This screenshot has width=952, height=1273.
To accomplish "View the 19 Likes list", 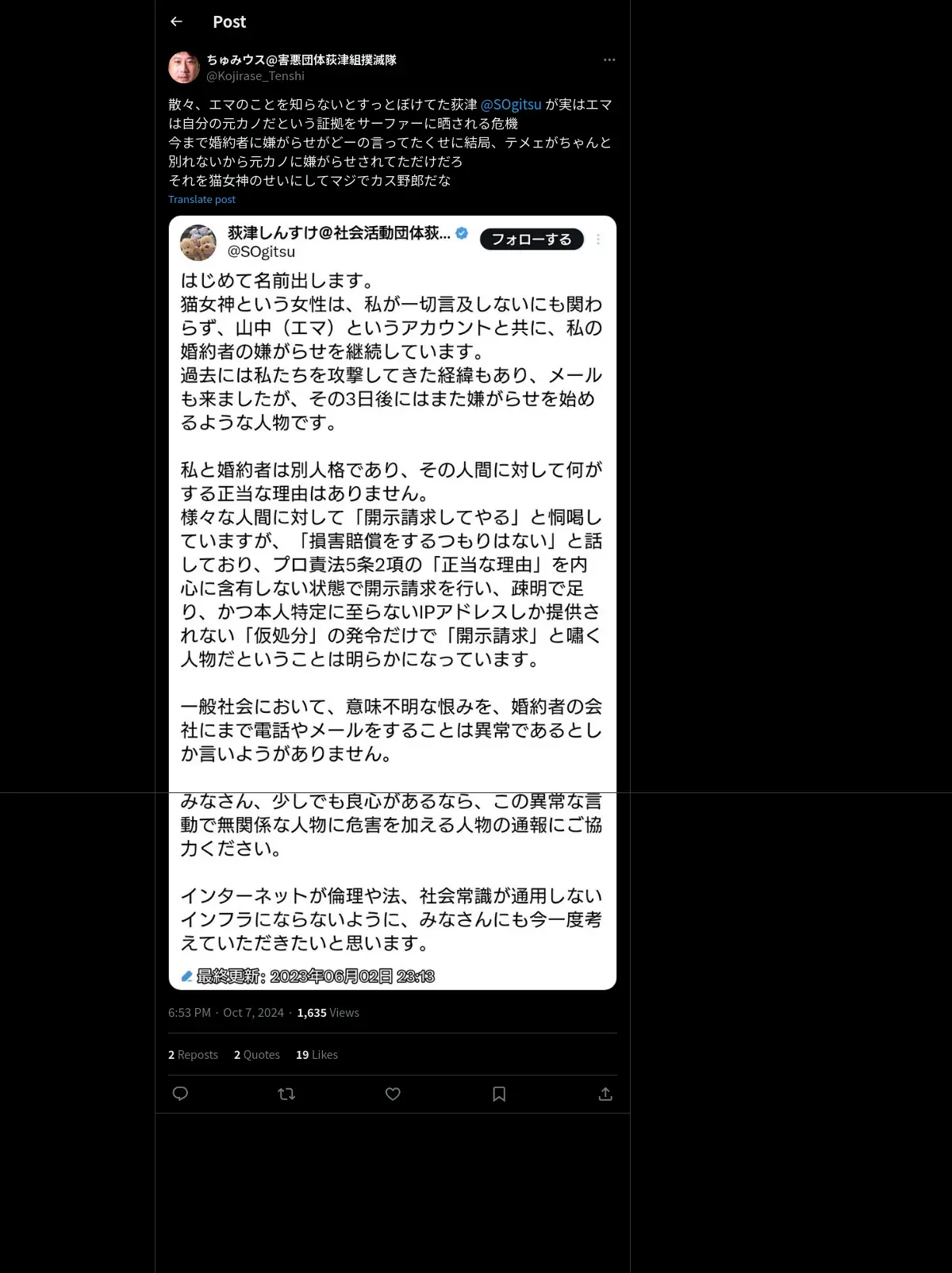I will pyautogui.click(x=317, y=1055).
